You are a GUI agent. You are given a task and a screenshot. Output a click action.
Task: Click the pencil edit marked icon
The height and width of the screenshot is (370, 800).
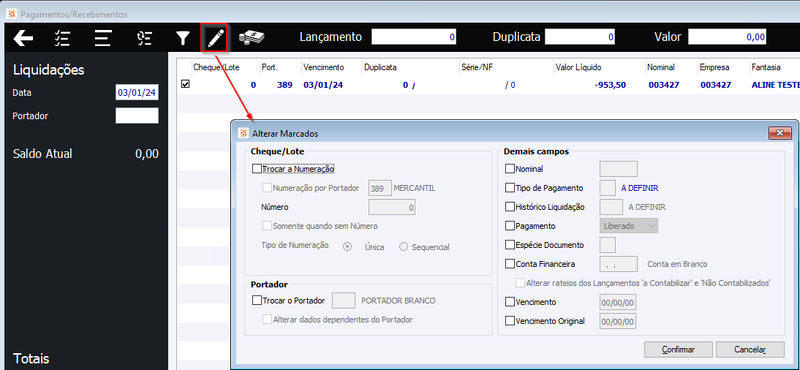point(215,38)
